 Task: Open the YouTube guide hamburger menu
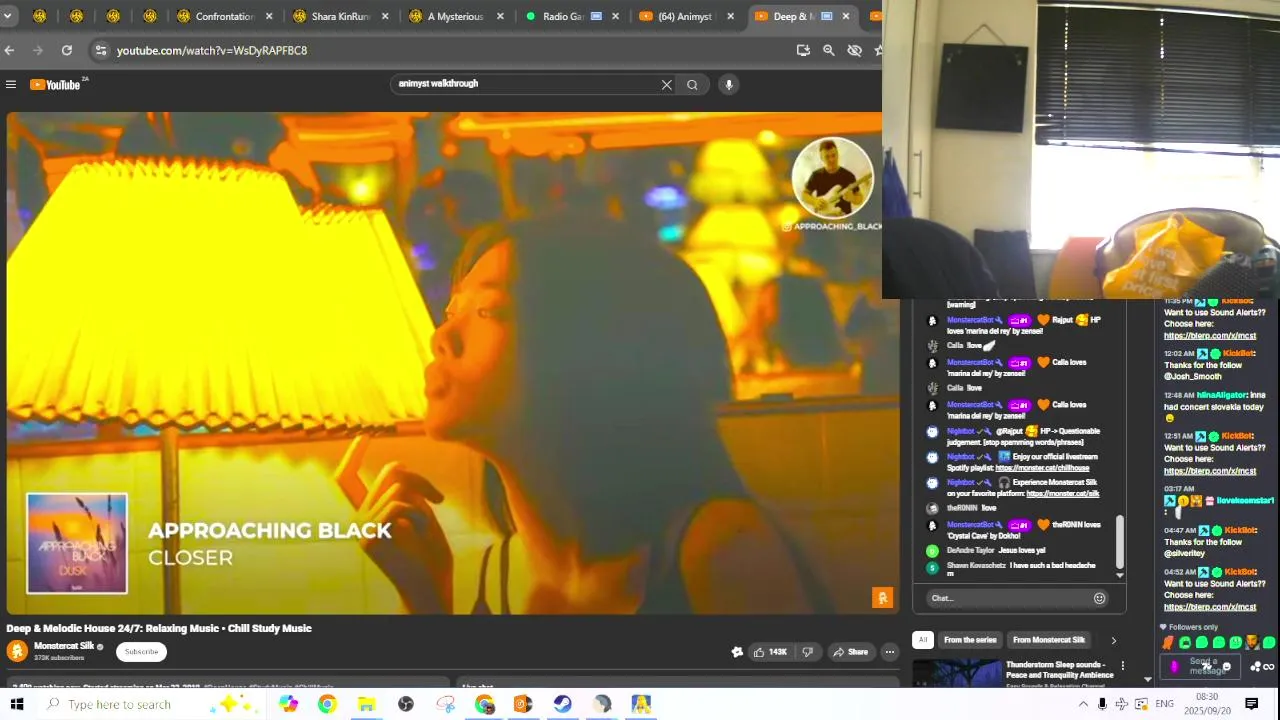11,85
